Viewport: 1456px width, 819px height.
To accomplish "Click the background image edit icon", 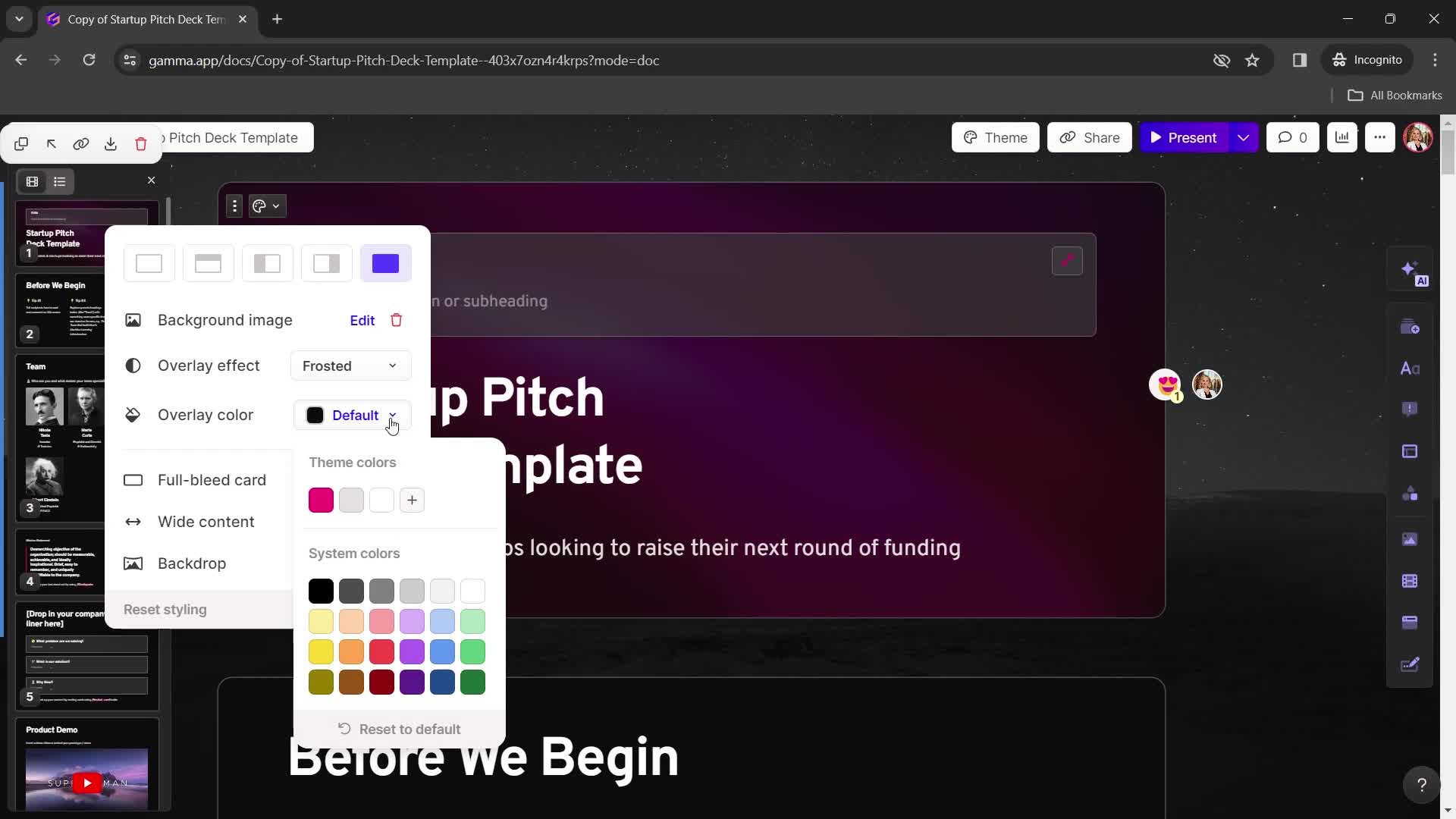I will [x=362, y=320].
